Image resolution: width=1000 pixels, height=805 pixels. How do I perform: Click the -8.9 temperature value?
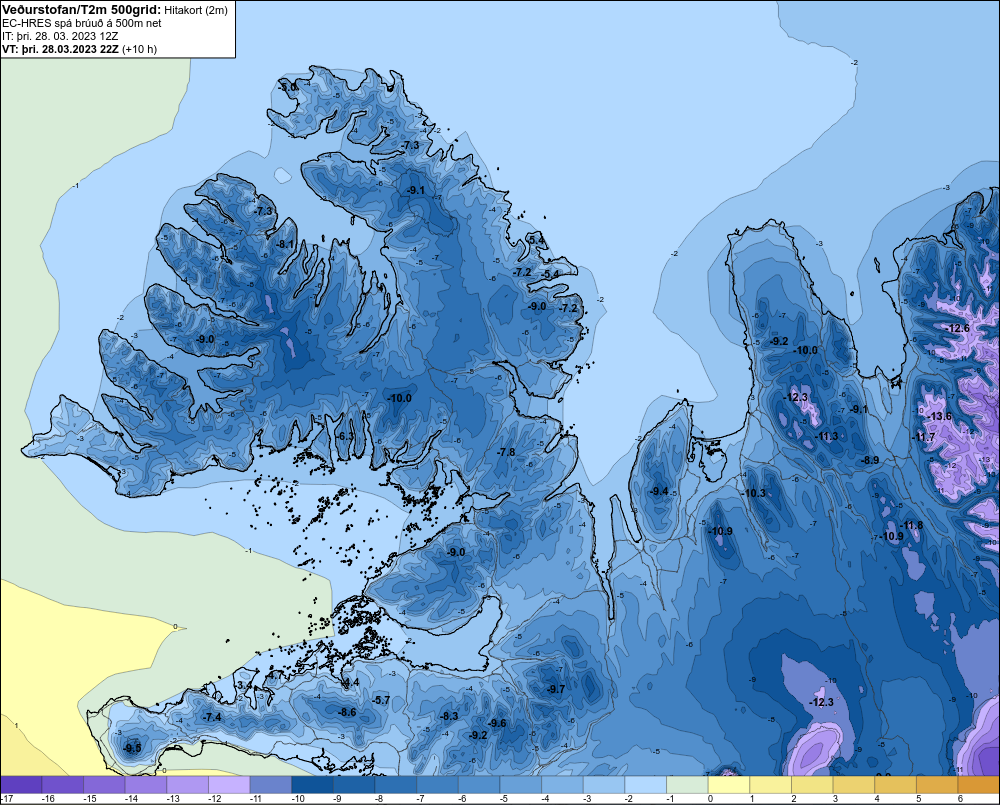pos(870,461)
